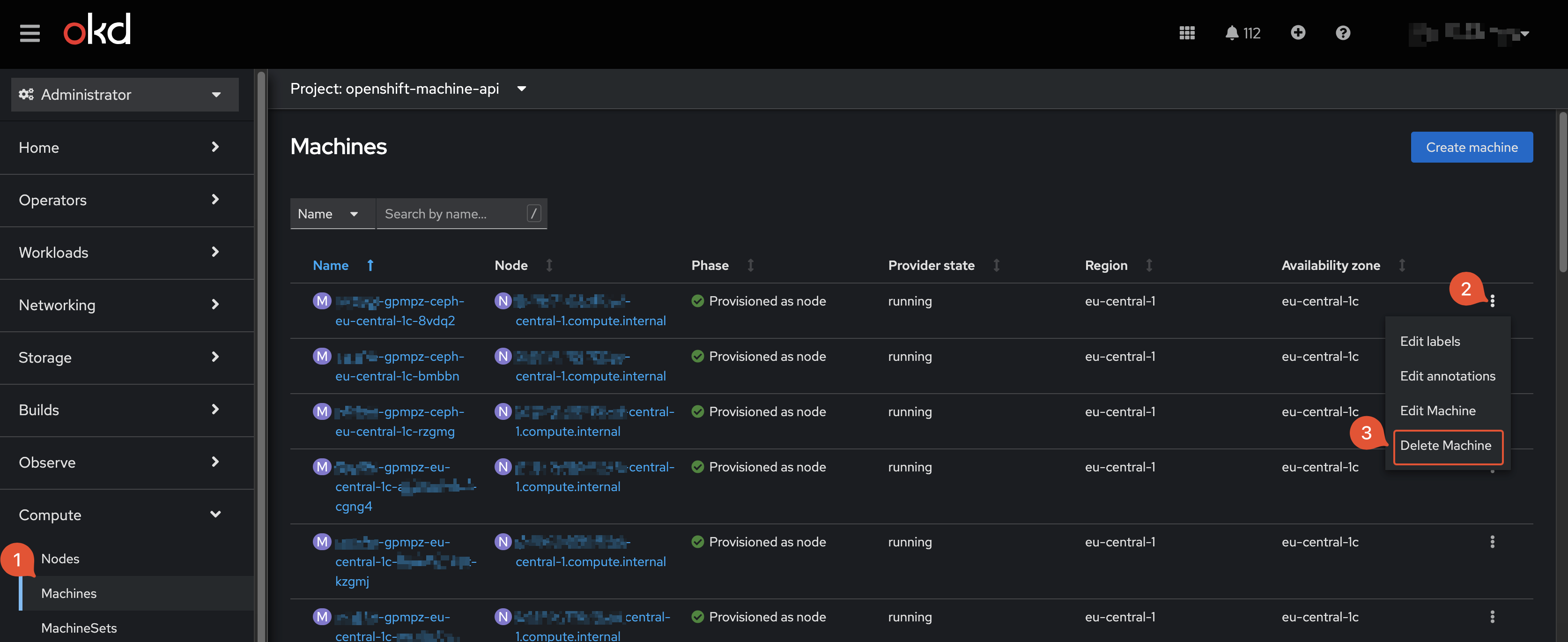Click the green check in the cgng4 row
This screenshot has width=1568, height=642.
coord(697,467)
